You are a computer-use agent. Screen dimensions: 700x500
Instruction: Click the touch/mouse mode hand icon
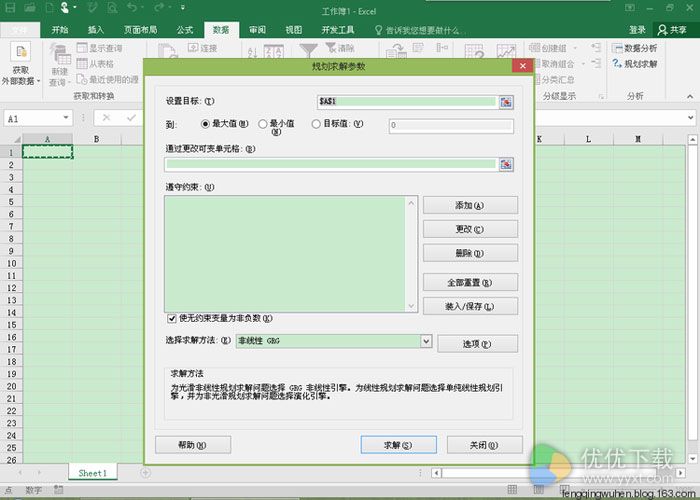point(65,7)
